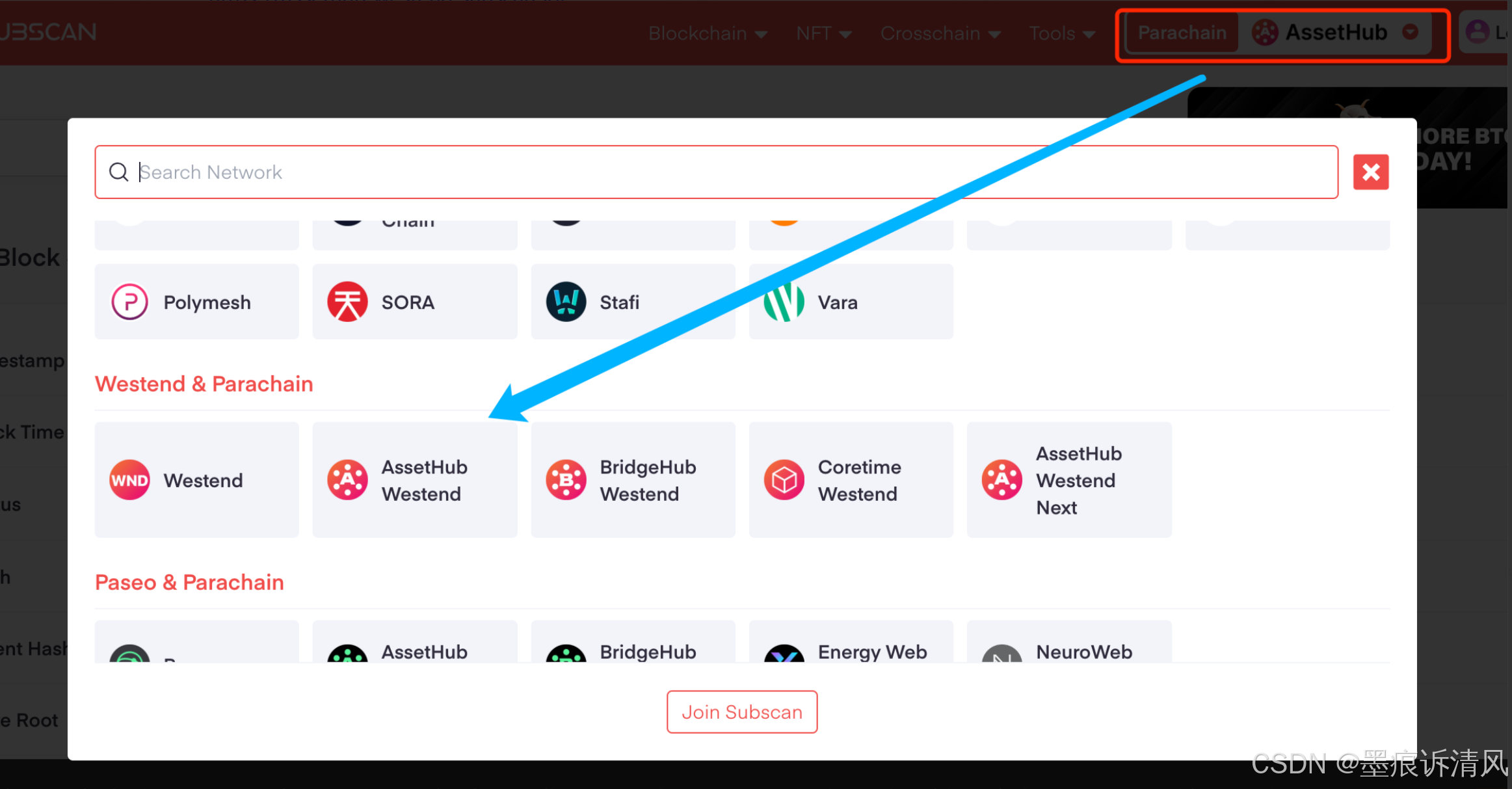The image size is (1512, 789).
Task: Choose AssetHub Westend network
Action: click(x=415, y=479)
